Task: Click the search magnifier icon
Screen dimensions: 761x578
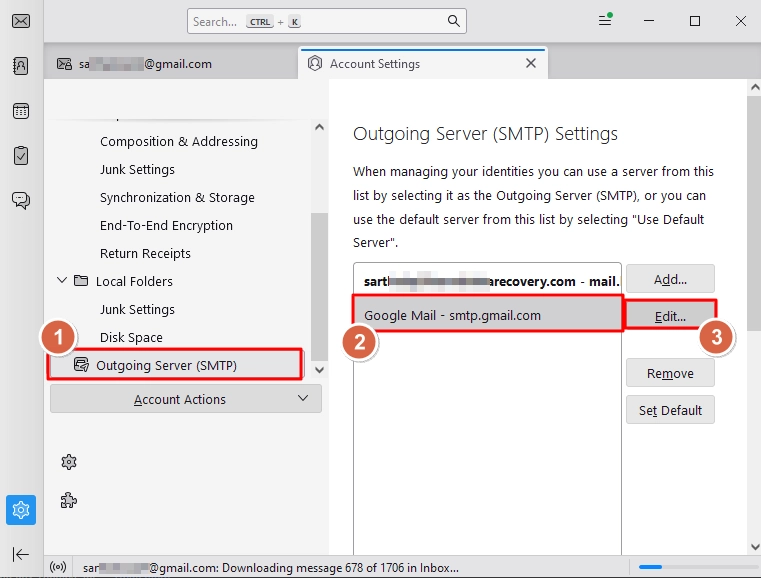Action: click(453, 21)
